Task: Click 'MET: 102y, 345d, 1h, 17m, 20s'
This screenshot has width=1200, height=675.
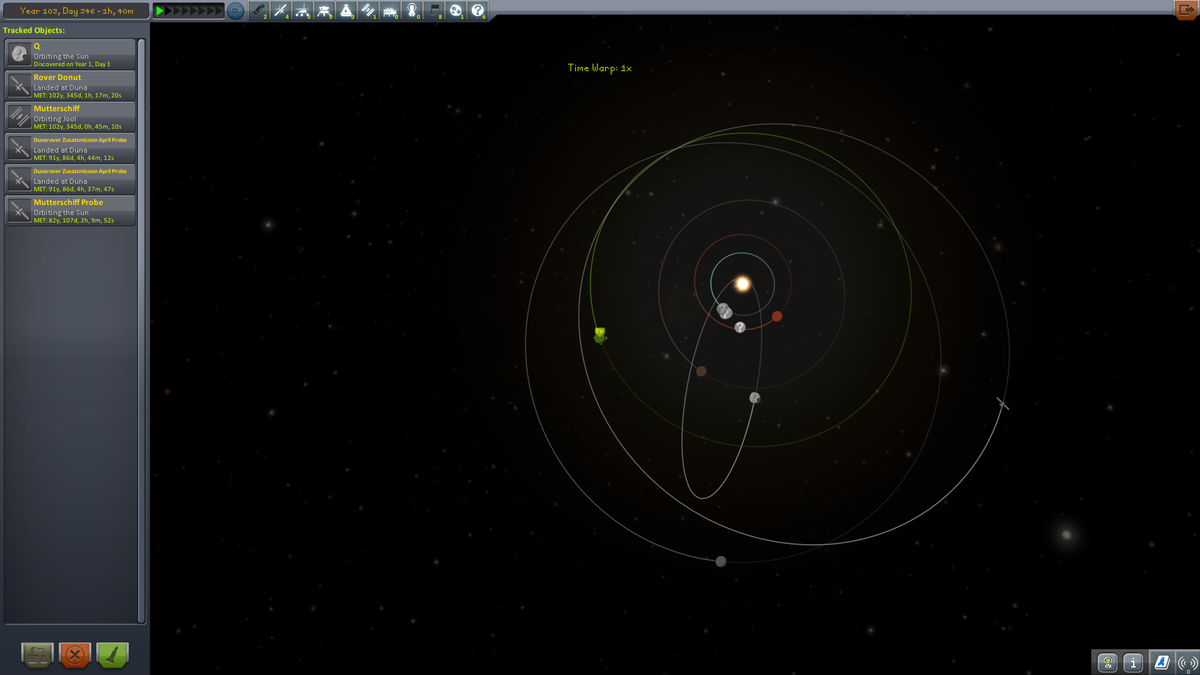Action: click(78, 95)
